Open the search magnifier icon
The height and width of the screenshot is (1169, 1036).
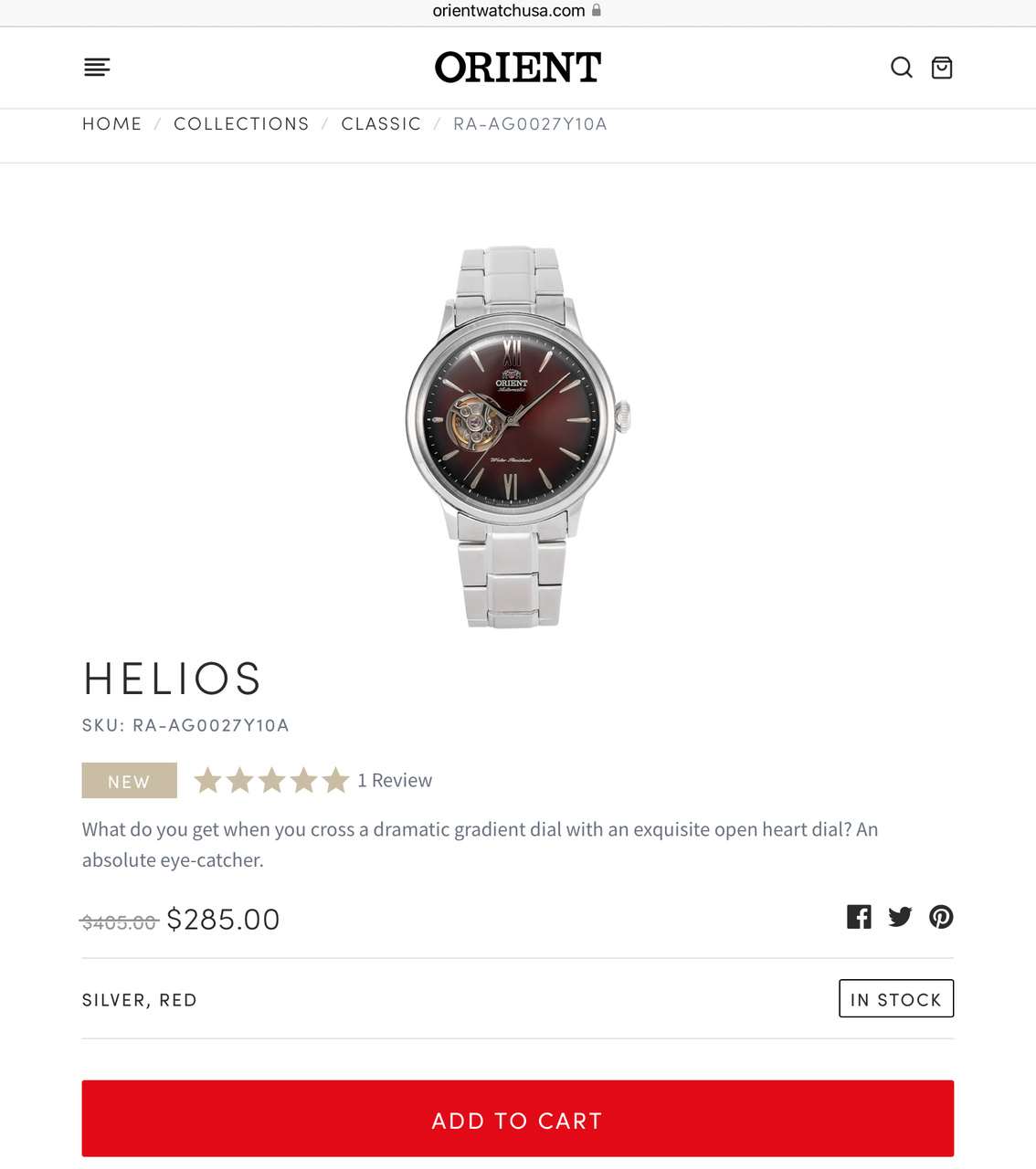tap(902, 68)
